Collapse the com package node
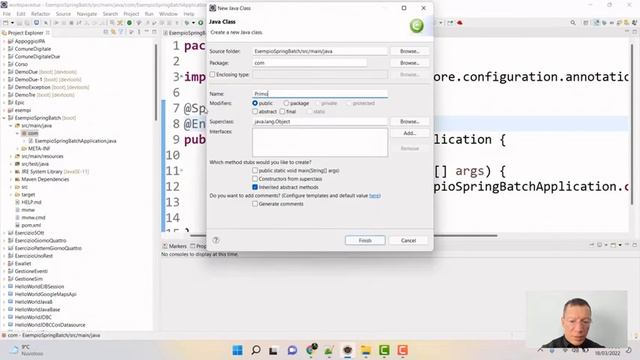Image resolution: width=640 pixels, height=360 pixels. pos(18,133)
